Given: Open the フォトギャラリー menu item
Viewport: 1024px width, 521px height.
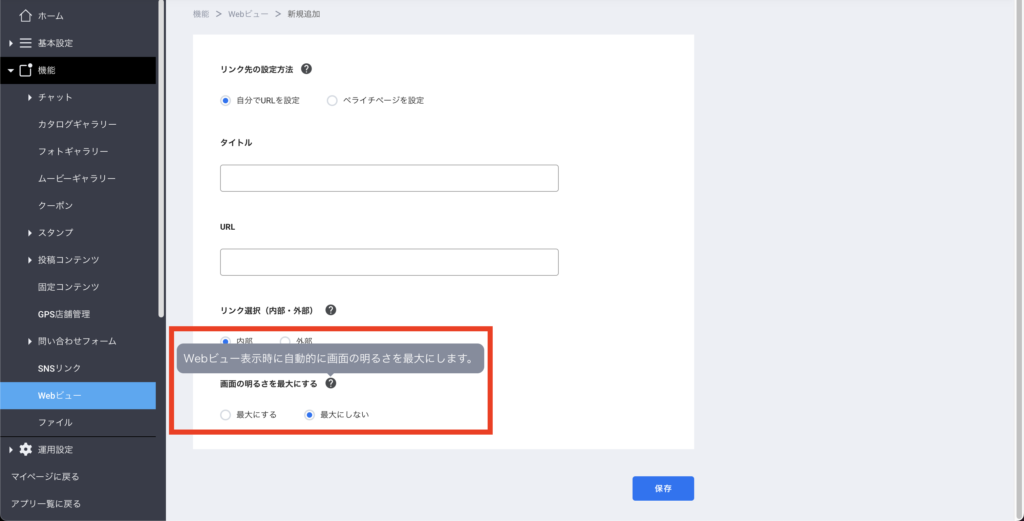Looking at the screenshot, I should (x=73, y=151).
